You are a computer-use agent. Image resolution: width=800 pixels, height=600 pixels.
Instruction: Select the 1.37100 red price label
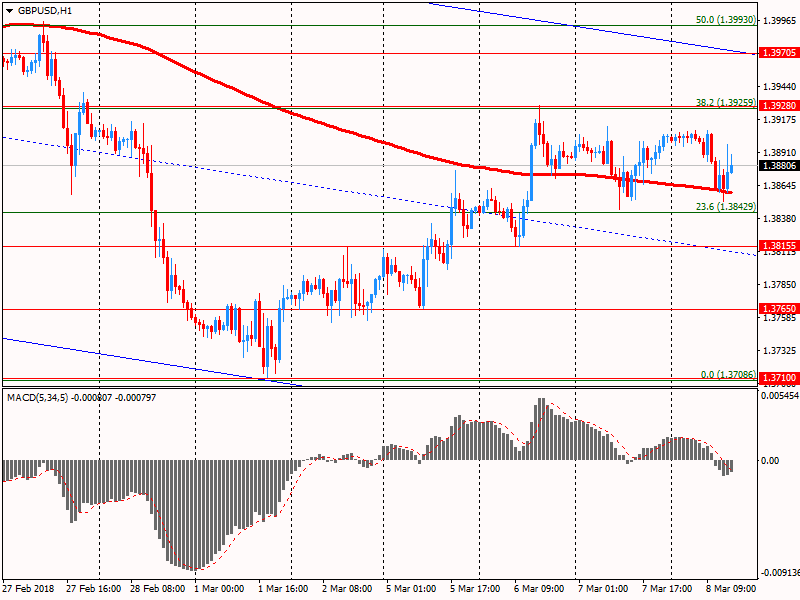click(779, 378)
